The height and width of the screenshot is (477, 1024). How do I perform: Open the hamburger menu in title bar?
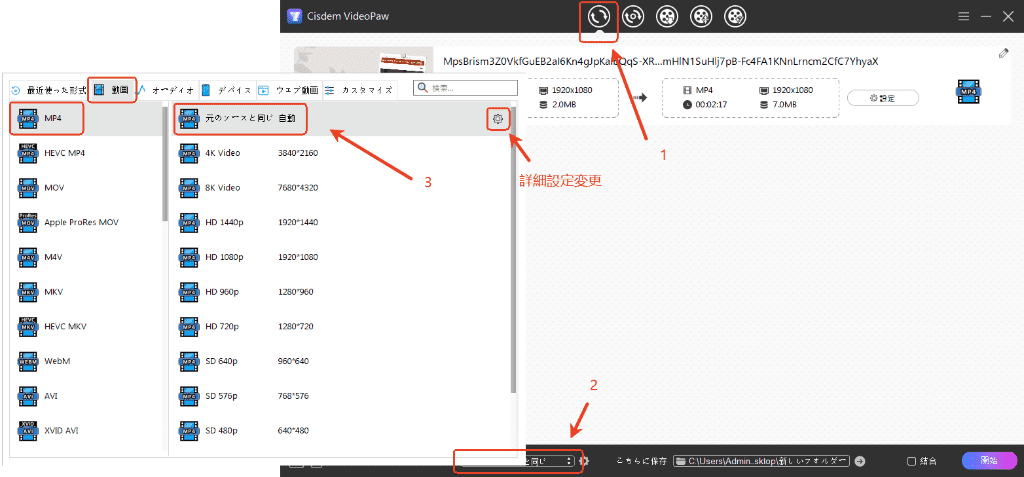pyautogui.click(x=963, y=16)
